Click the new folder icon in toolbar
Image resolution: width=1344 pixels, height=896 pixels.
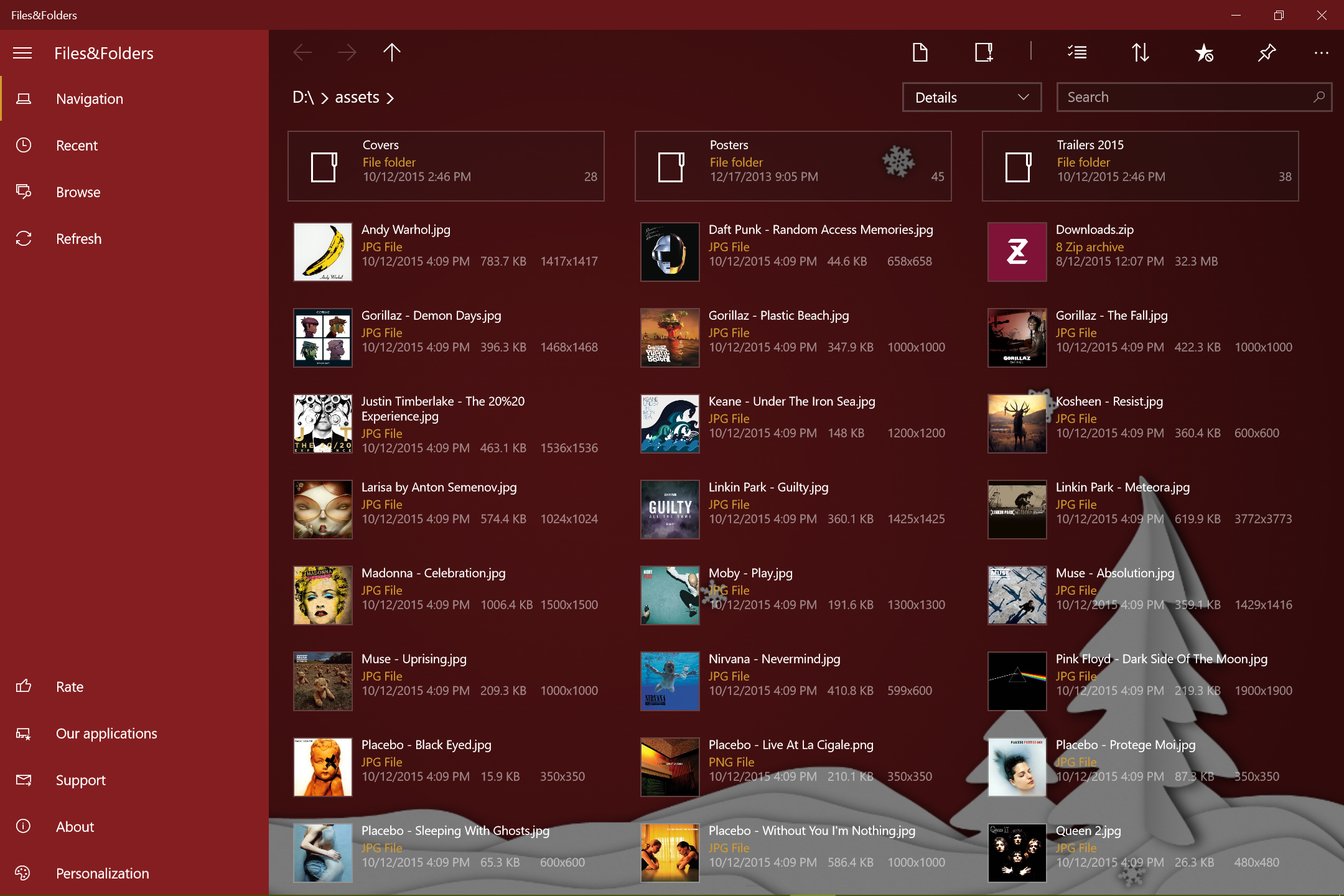pos(984,53)
